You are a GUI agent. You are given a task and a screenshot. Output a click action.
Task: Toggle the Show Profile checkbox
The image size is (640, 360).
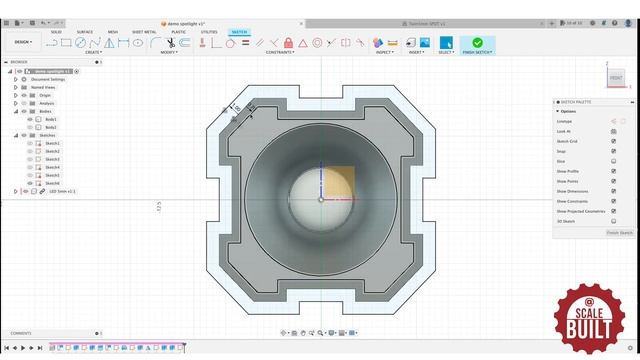coord(613,171)
